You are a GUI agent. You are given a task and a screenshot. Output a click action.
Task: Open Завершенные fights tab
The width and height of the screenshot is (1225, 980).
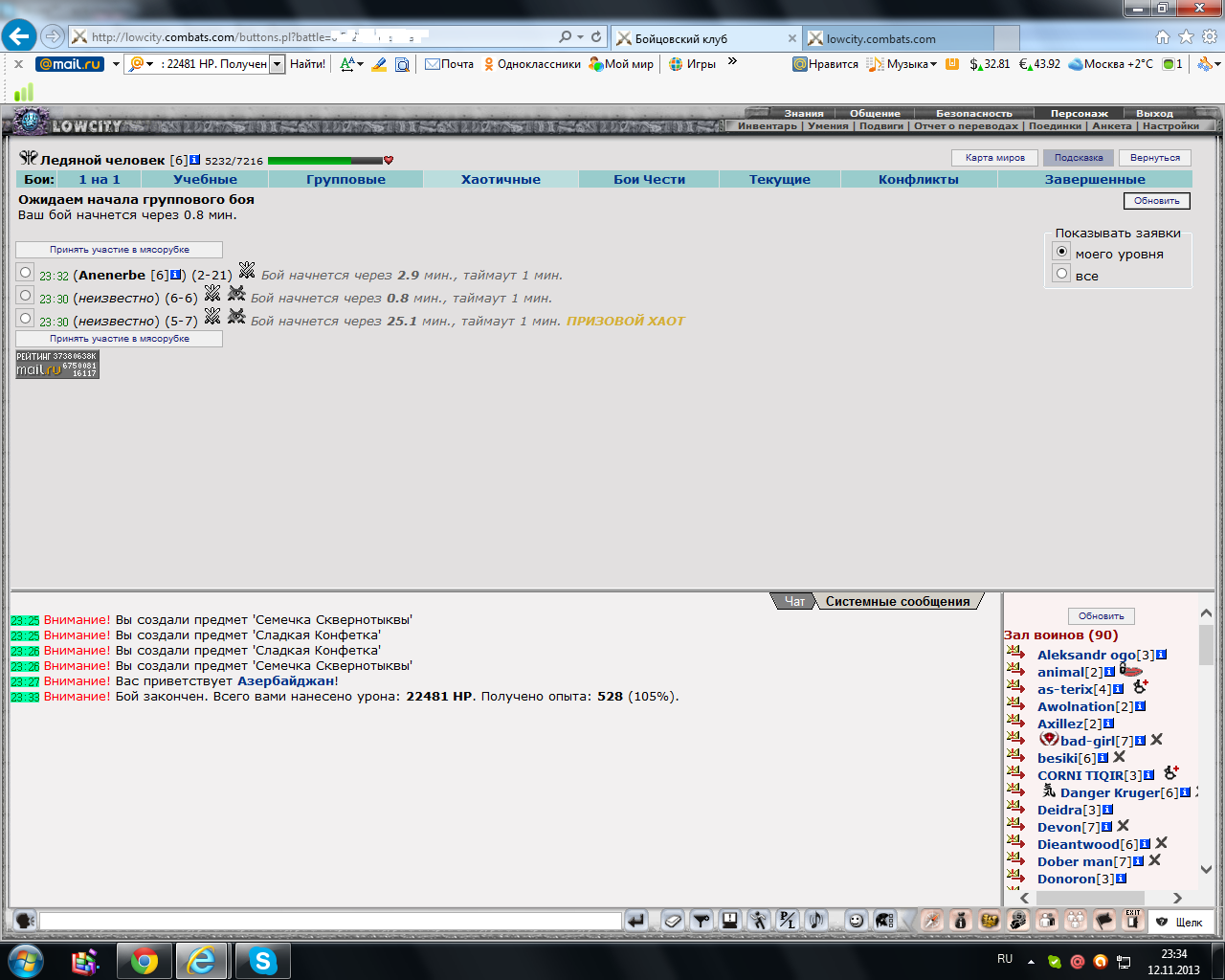[1095, 179]
